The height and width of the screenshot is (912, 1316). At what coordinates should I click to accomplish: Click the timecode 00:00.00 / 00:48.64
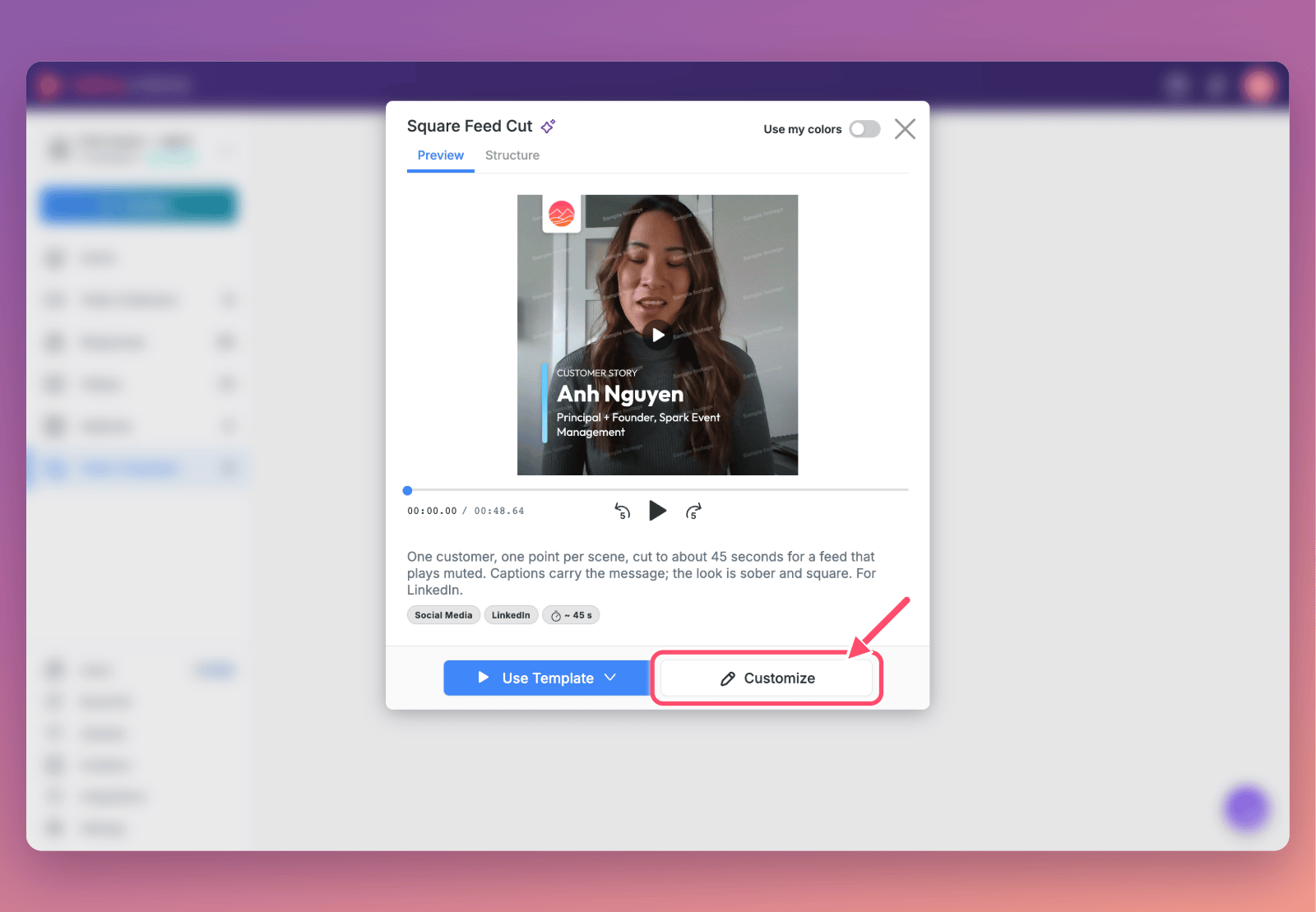[466, 512]
